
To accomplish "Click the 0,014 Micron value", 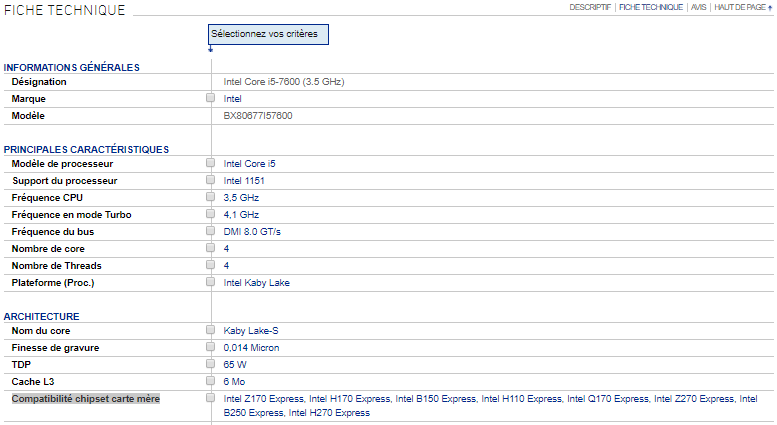I will coord(251,348).
